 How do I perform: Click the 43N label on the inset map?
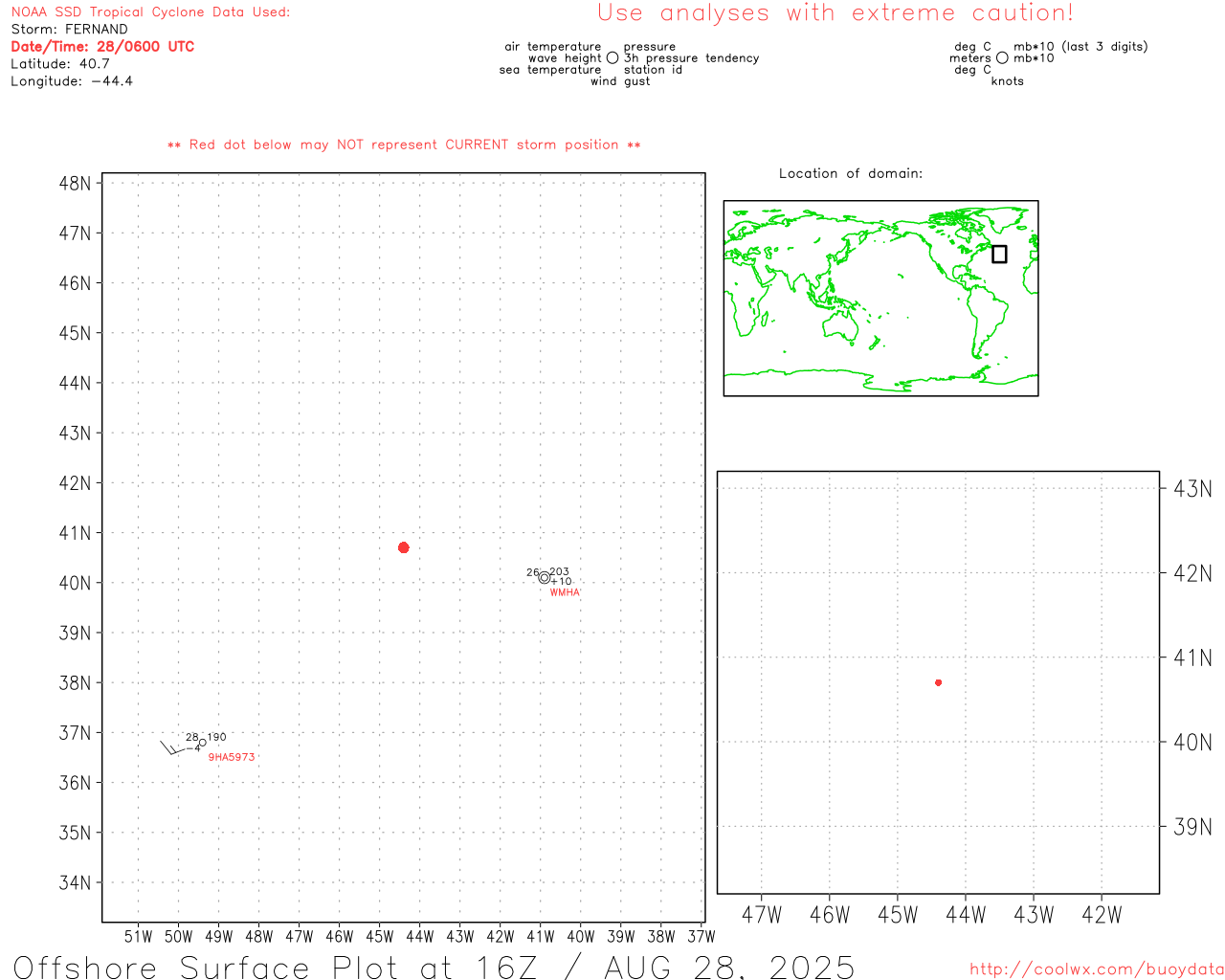click(1192, 489)
